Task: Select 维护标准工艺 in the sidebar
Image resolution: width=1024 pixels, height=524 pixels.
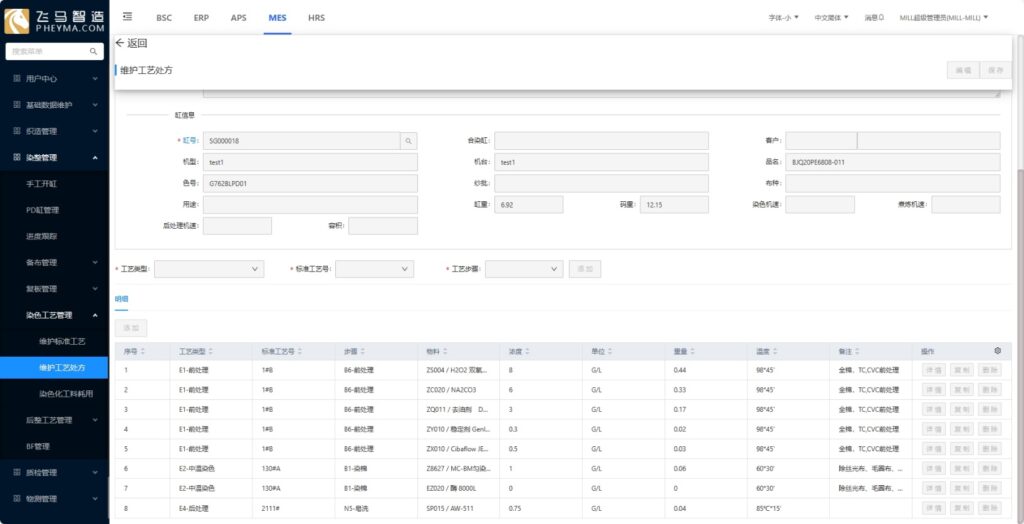Action: pos(62,342)
